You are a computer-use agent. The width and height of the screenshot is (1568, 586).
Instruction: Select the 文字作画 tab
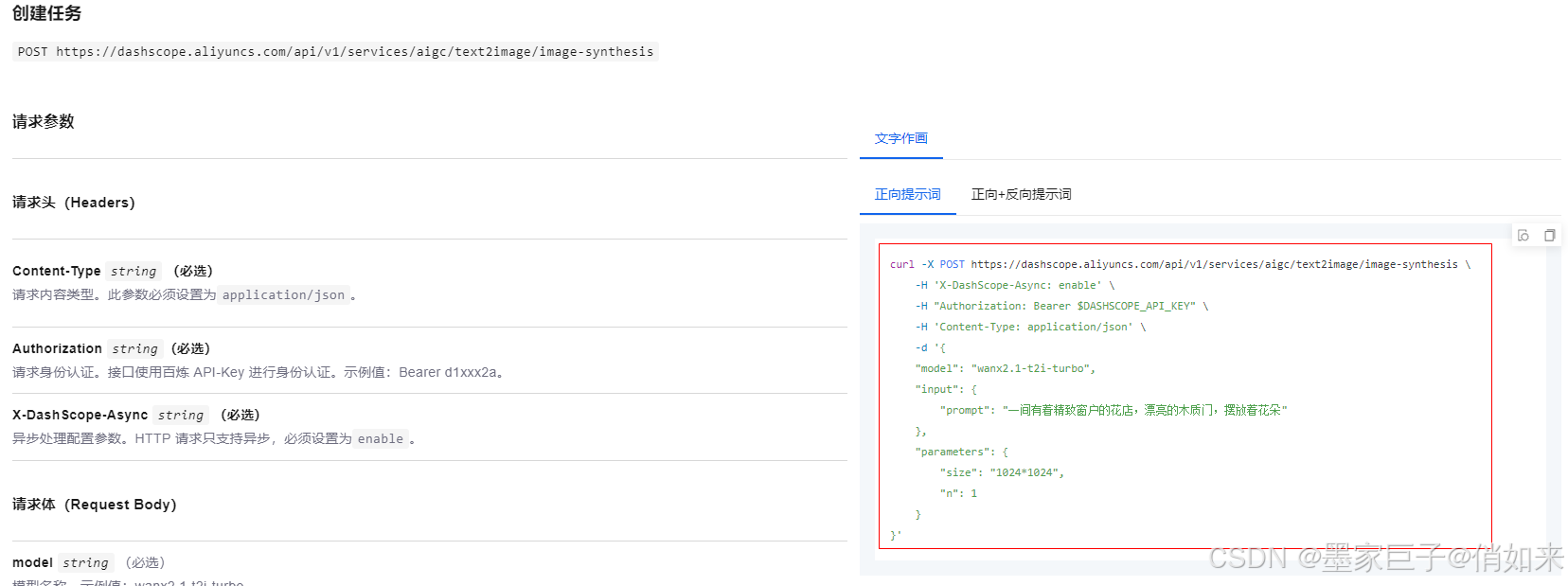coord(901,138)
